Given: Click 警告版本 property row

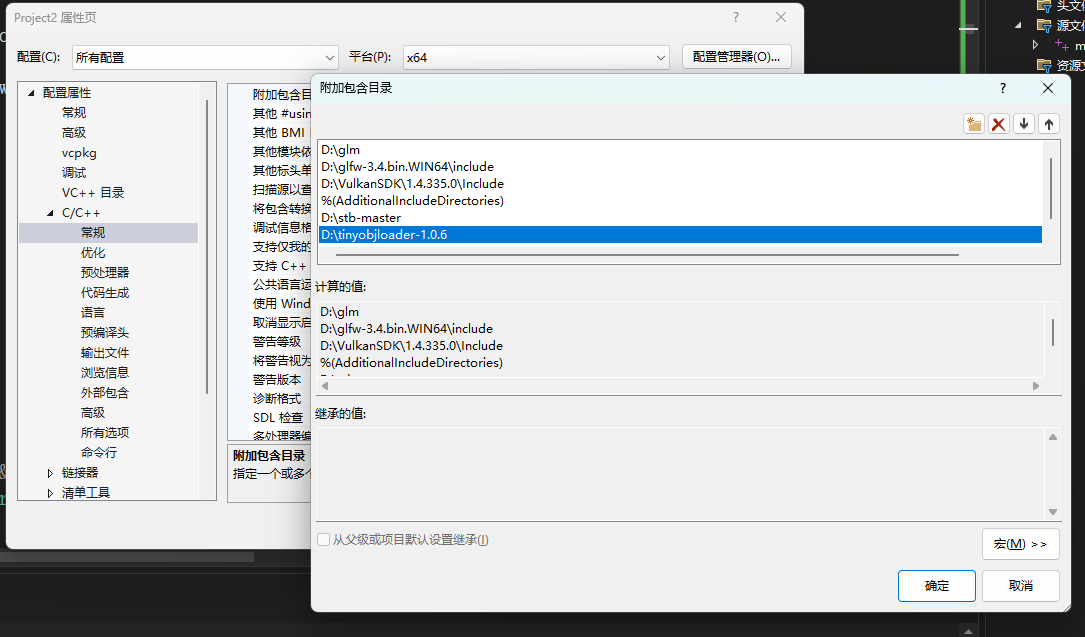Looking at the screenshot, I should pos(277,380).
